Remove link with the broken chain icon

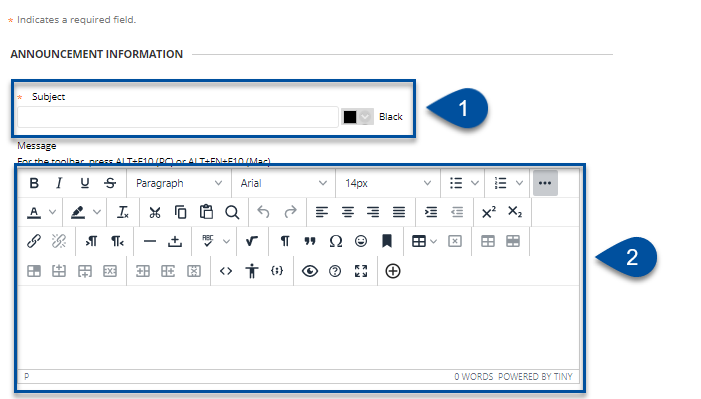(x=59, y=242)
